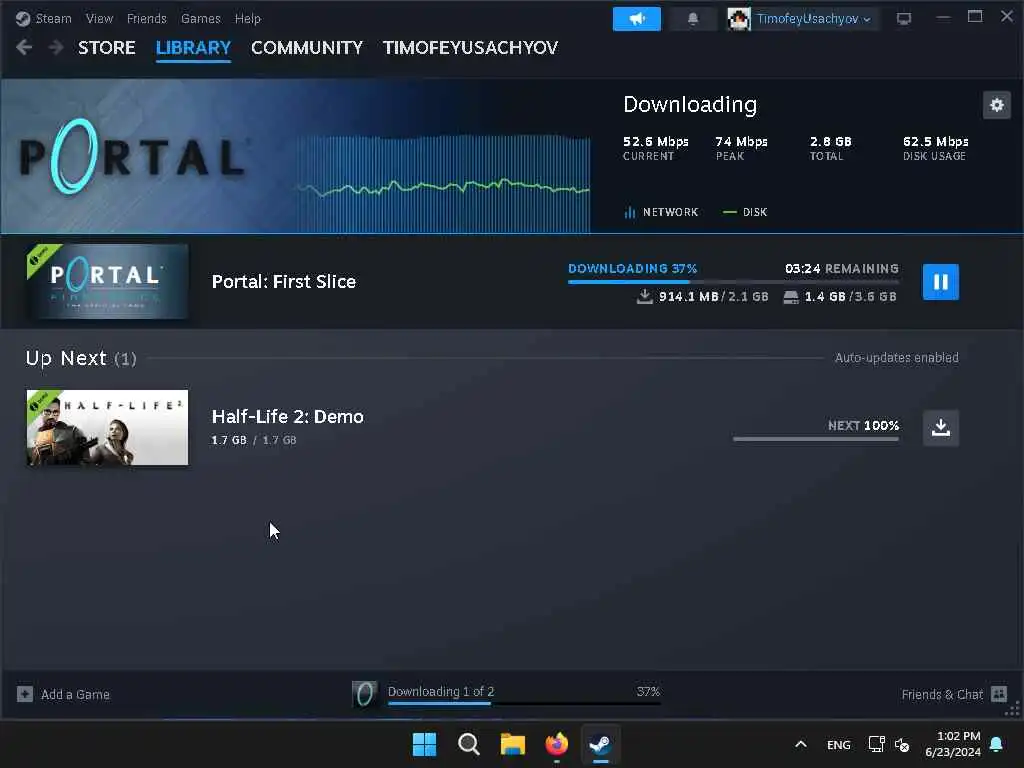Click the Half-Life 2 NEXT progress bar
The image size is (1024, 768).
point(816,439)
